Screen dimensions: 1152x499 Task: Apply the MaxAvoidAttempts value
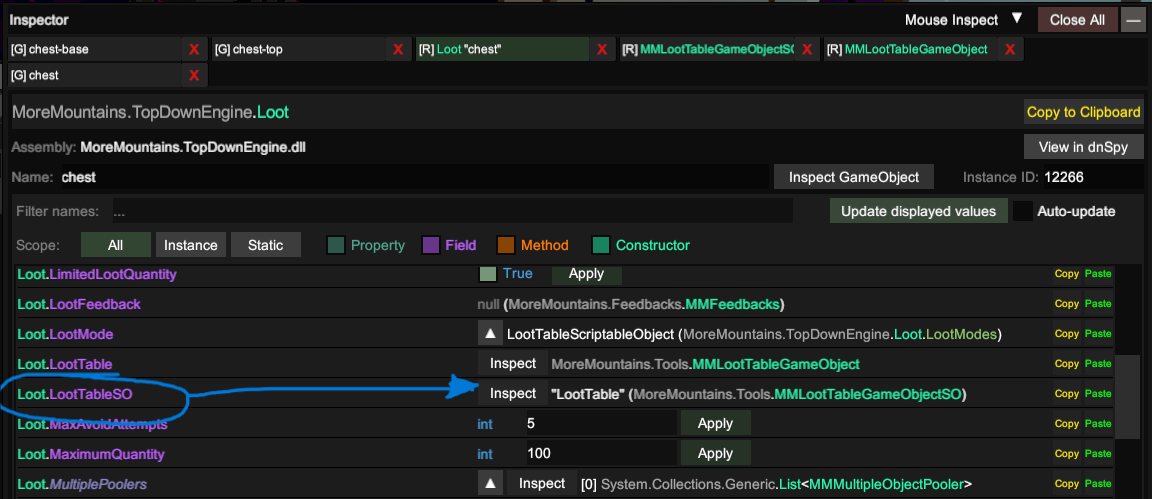(x=716, y=423)
